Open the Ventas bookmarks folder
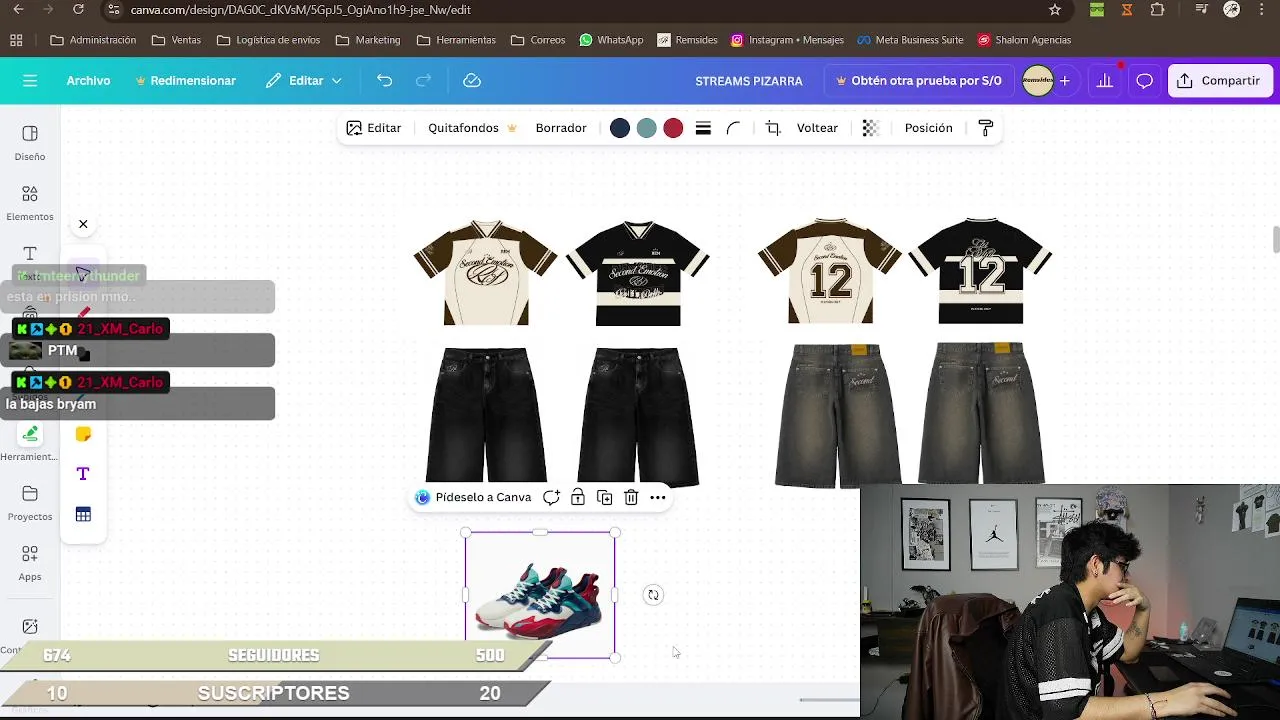The height and width of the screenshot is (720, 1280). (176, 40)
